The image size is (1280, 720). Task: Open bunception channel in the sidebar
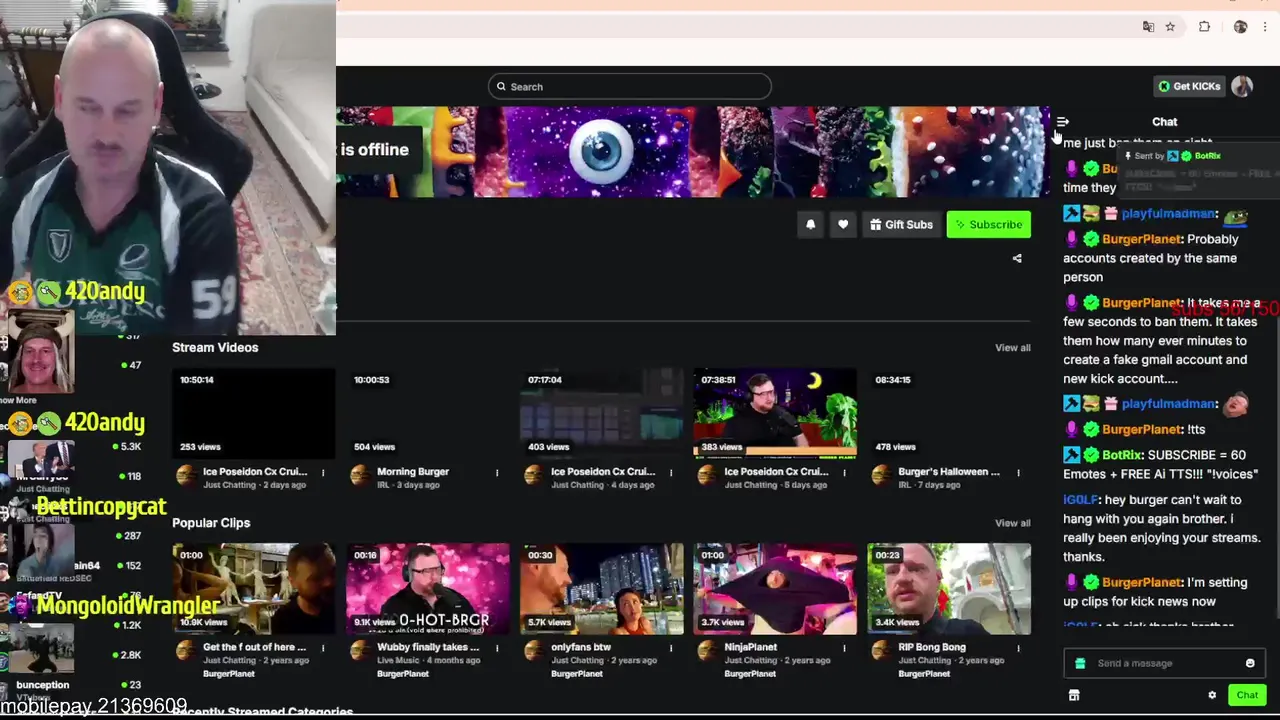tap(43, 685)
